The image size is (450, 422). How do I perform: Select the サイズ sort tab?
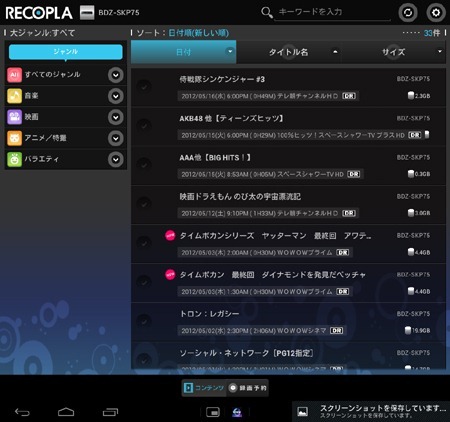[394, 52]
